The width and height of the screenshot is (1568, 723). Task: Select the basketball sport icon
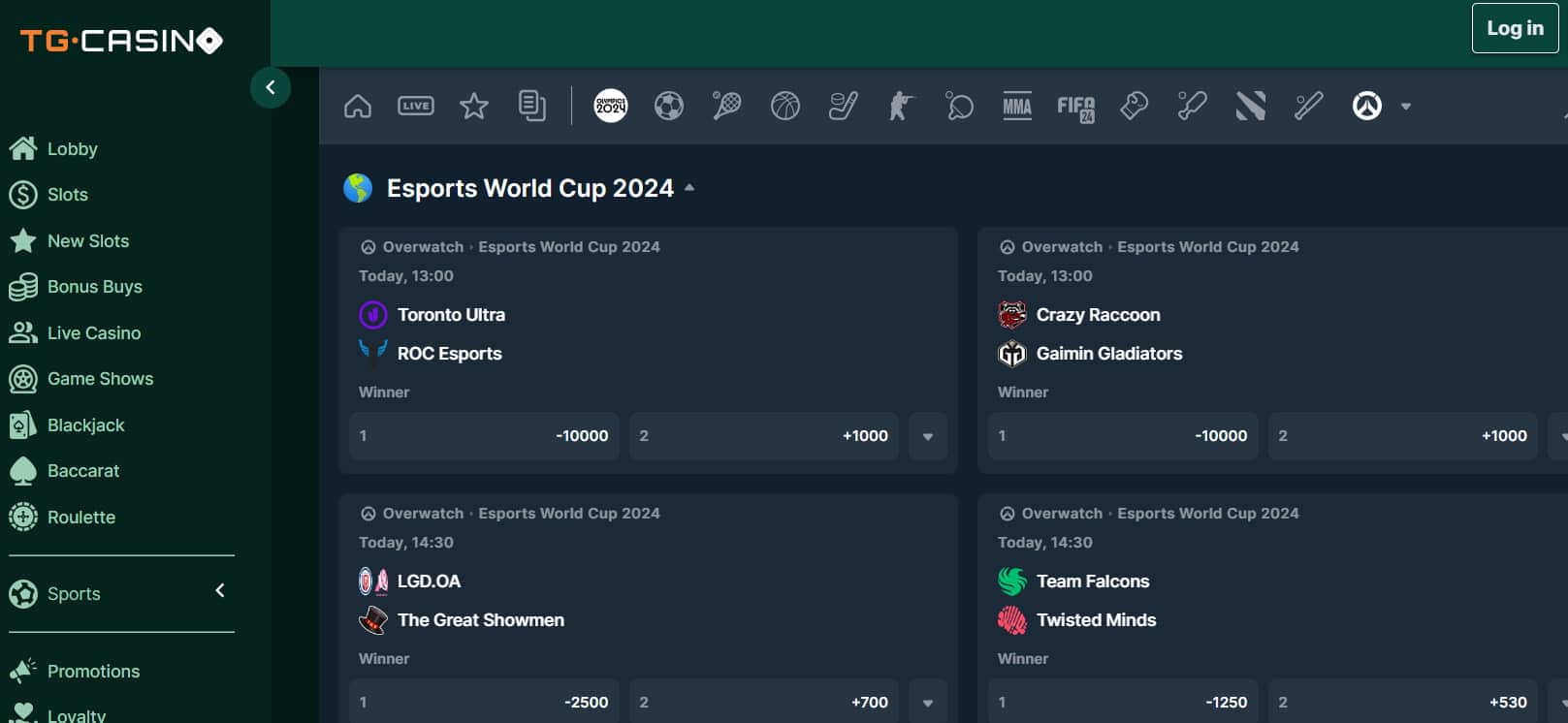point(785,106)
